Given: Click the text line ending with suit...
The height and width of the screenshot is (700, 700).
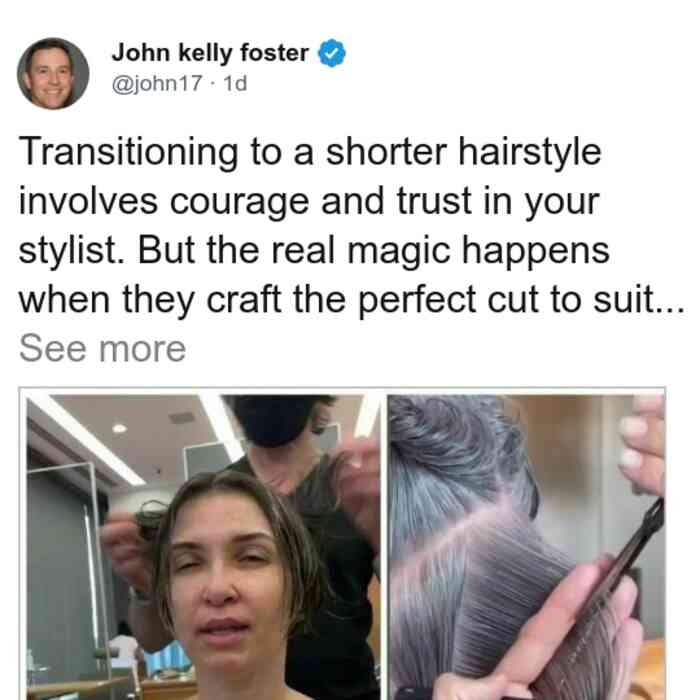Looking at the screenshot, I should 351,300.
